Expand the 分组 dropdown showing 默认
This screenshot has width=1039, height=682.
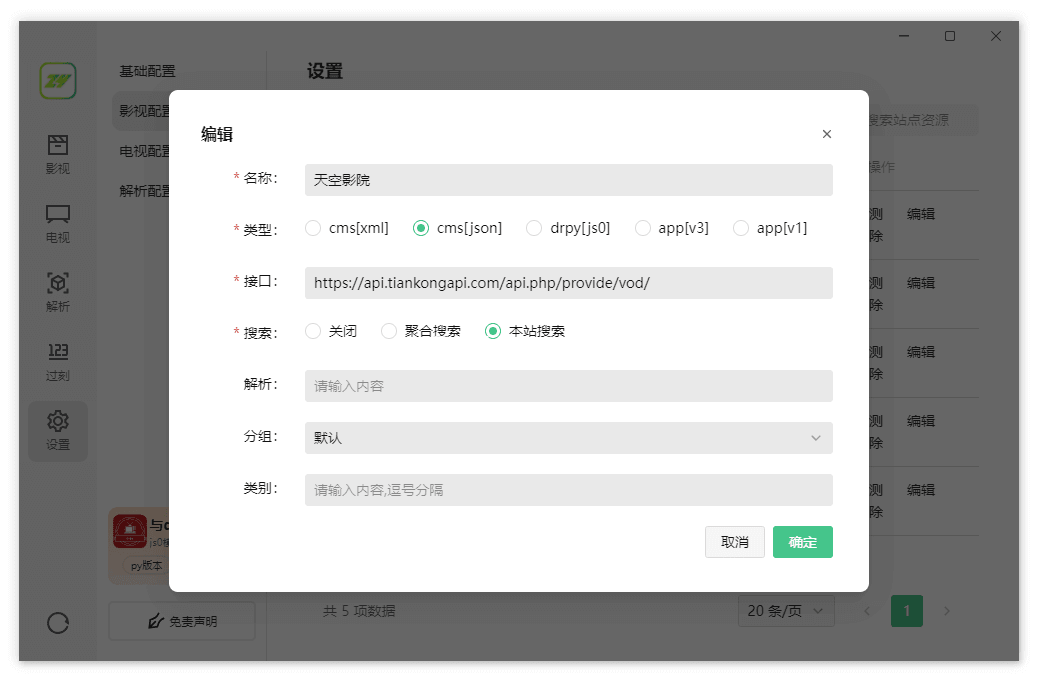[x=568, y=438]
